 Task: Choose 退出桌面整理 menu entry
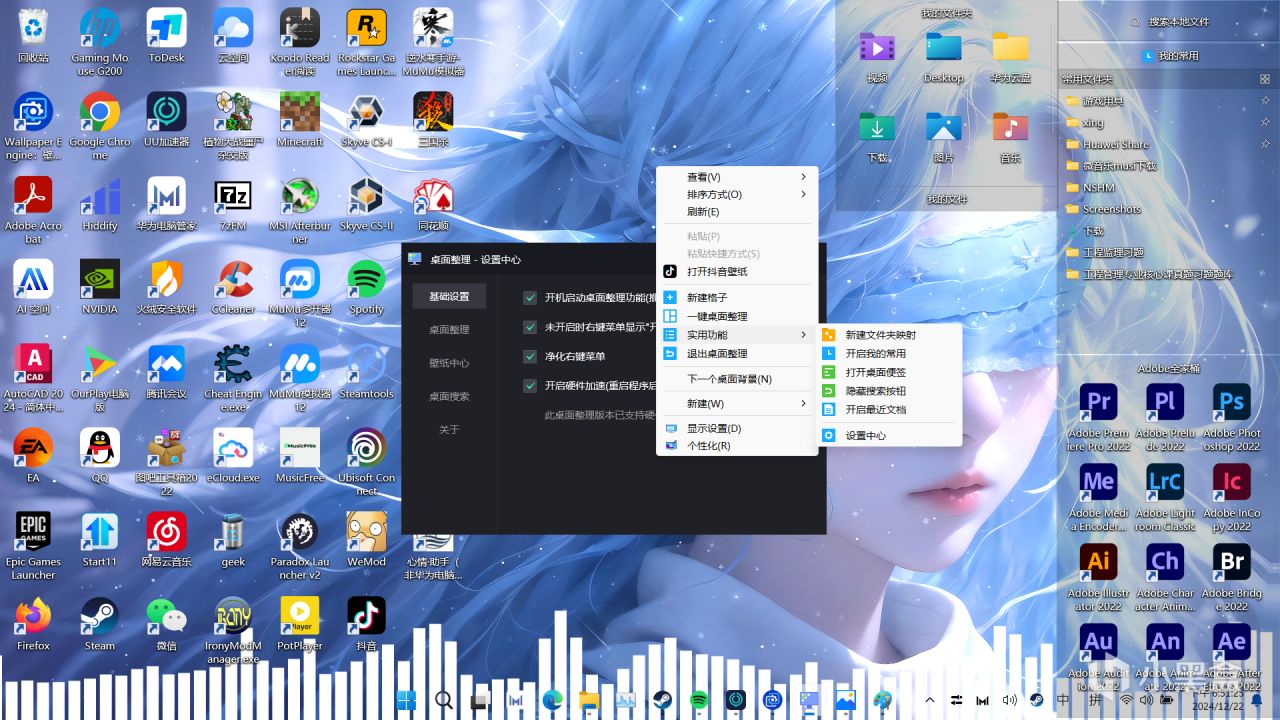(x=737, y=353)
